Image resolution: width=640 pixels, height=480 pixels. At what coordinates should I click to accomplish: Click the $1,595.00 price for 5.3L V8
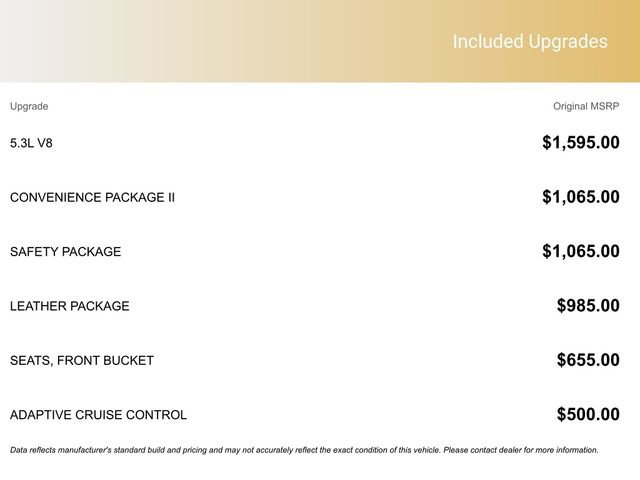coord(580,143)
